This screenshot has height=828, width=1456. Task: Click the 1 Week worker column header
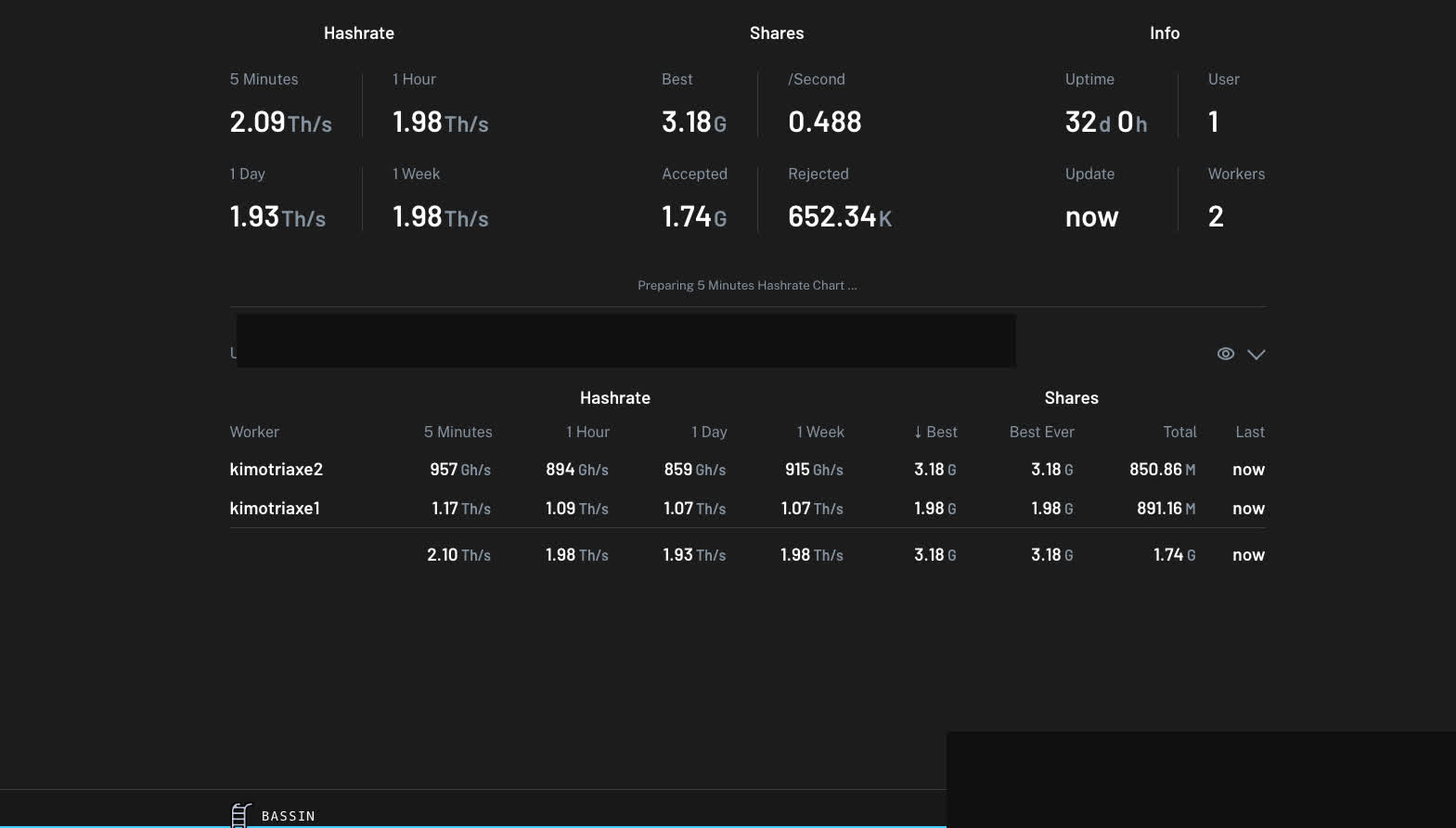tap(820, 432)
